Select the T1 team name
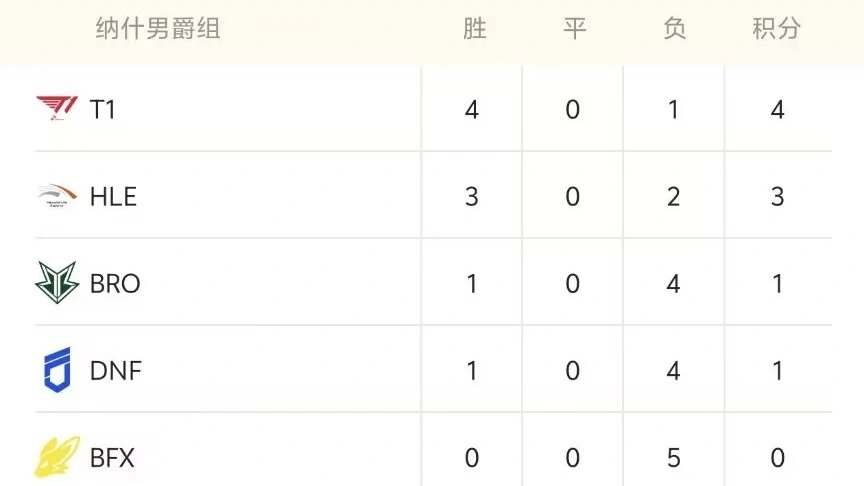 103,109
